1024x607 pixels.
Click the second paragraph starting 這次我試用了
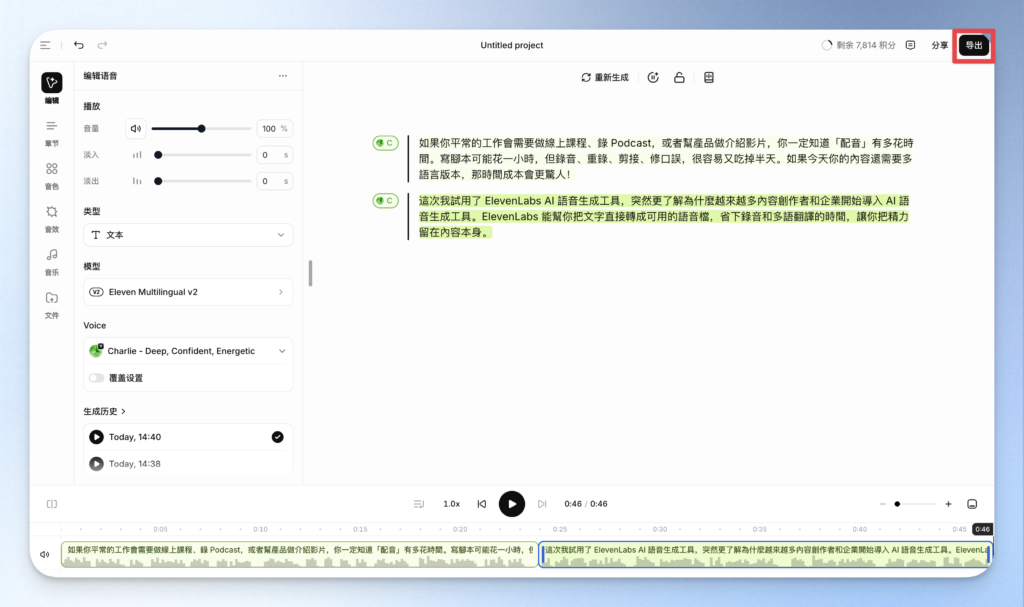(664, 216)
